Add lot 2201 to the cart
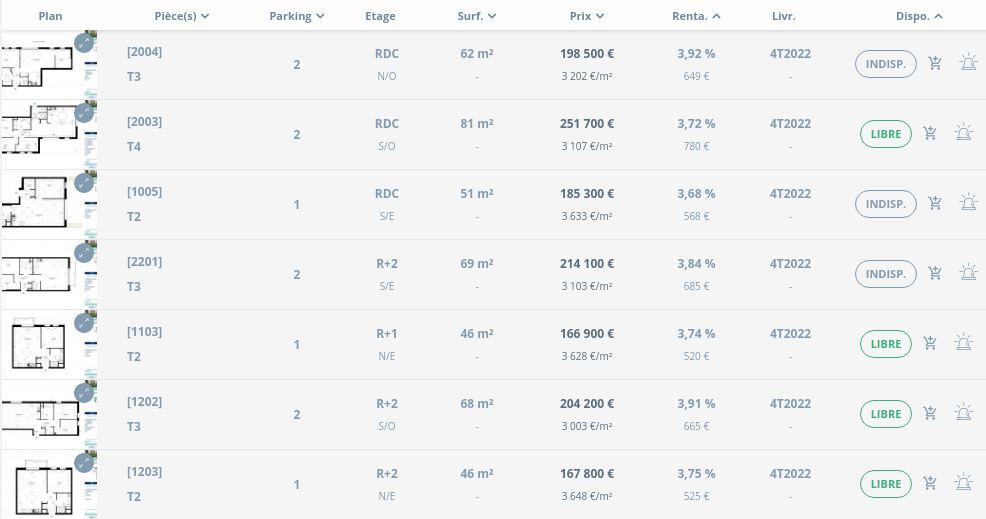The image size is (986, 519). (935, 274)
